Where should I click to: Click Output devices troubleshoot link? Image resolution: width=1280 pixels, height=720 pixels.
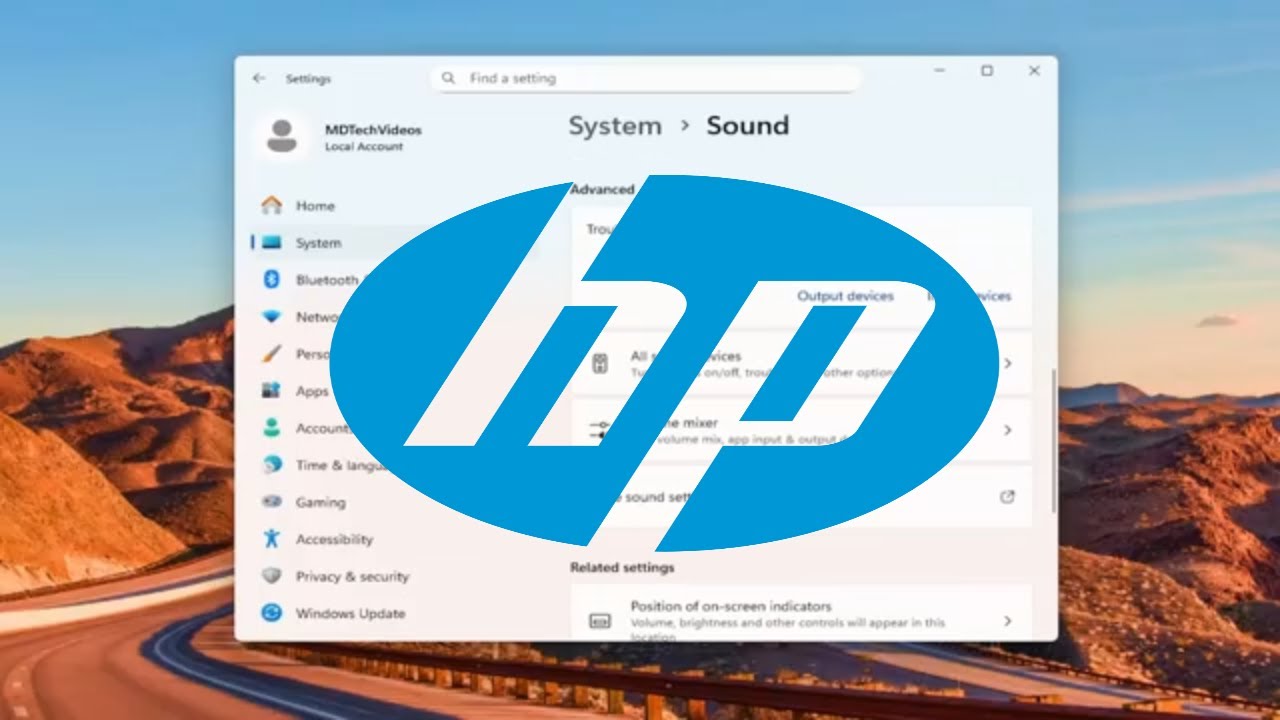[x=845, y=296]
